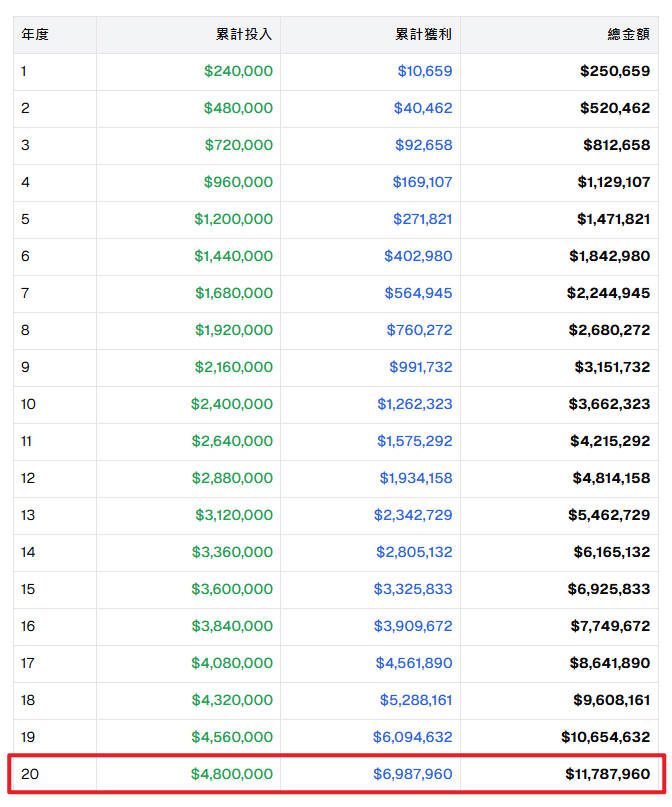Select the $240,000 cumulative investment cell
The width and height of the screenshot is (672, 807).
tap(238, 71)
